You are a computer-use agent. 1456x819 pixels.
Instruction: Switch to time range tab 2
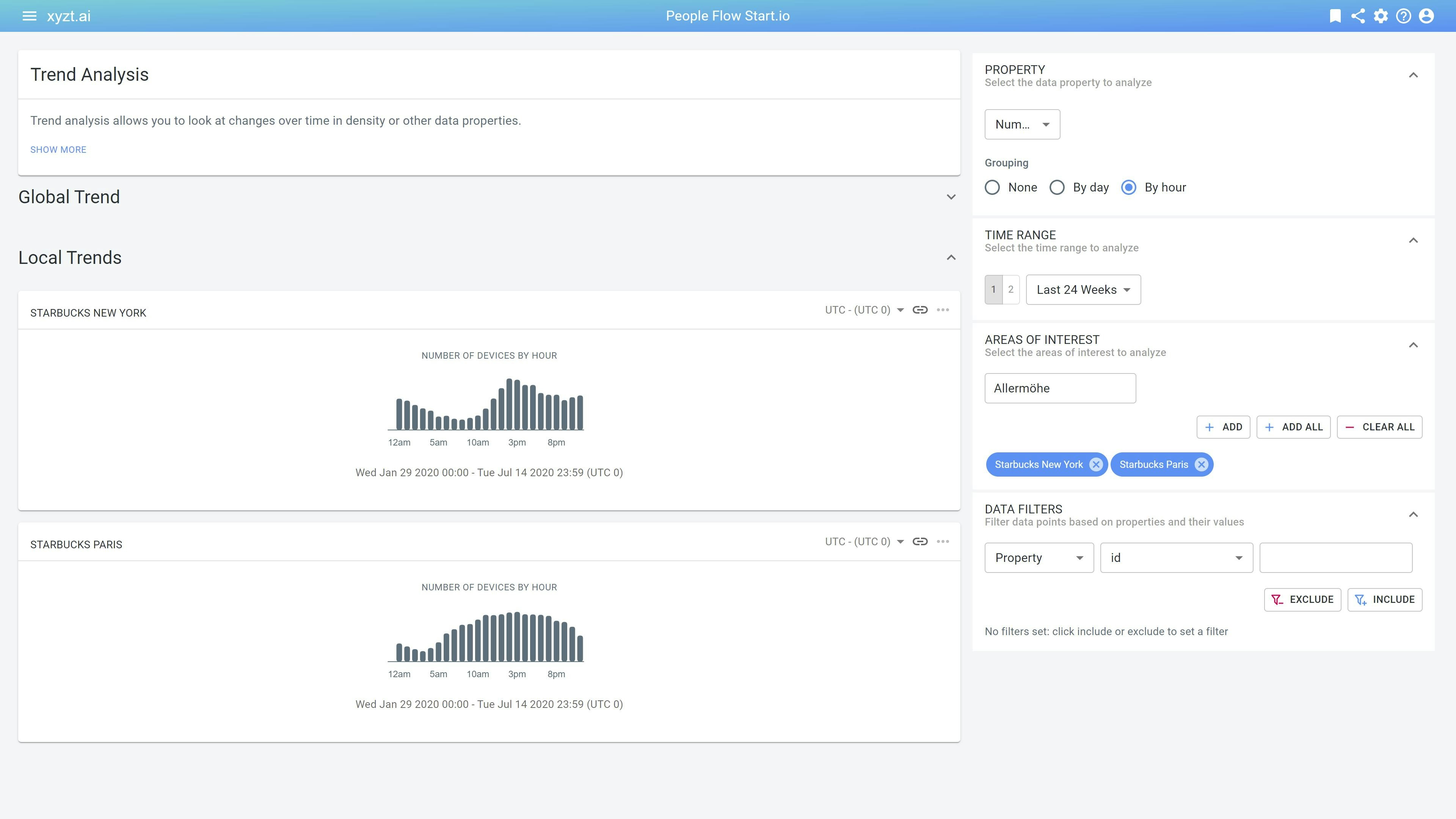click(x=1010, y=289)
